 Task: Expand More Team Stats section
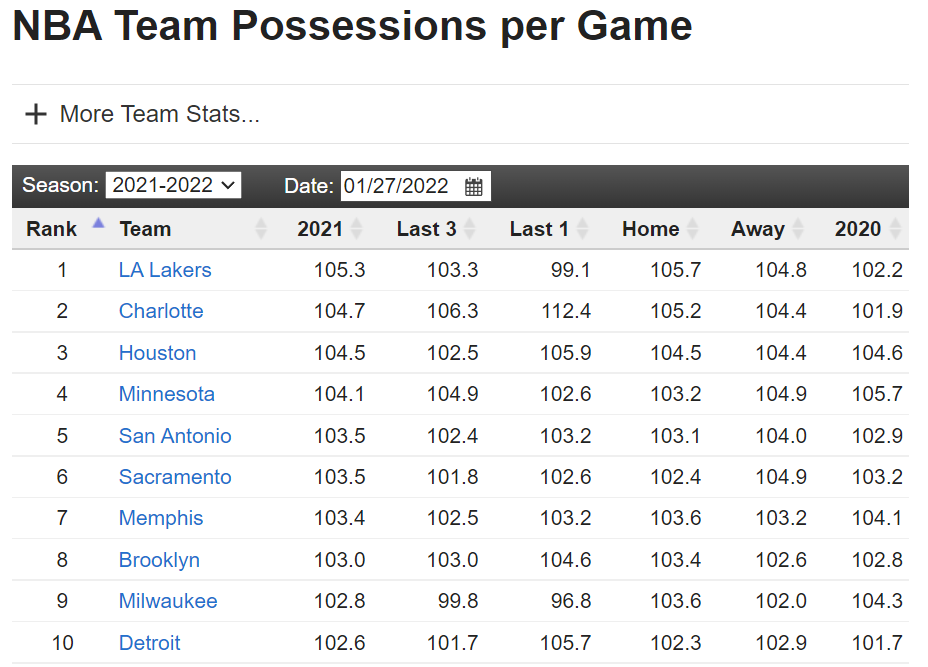tap(159, 114)
